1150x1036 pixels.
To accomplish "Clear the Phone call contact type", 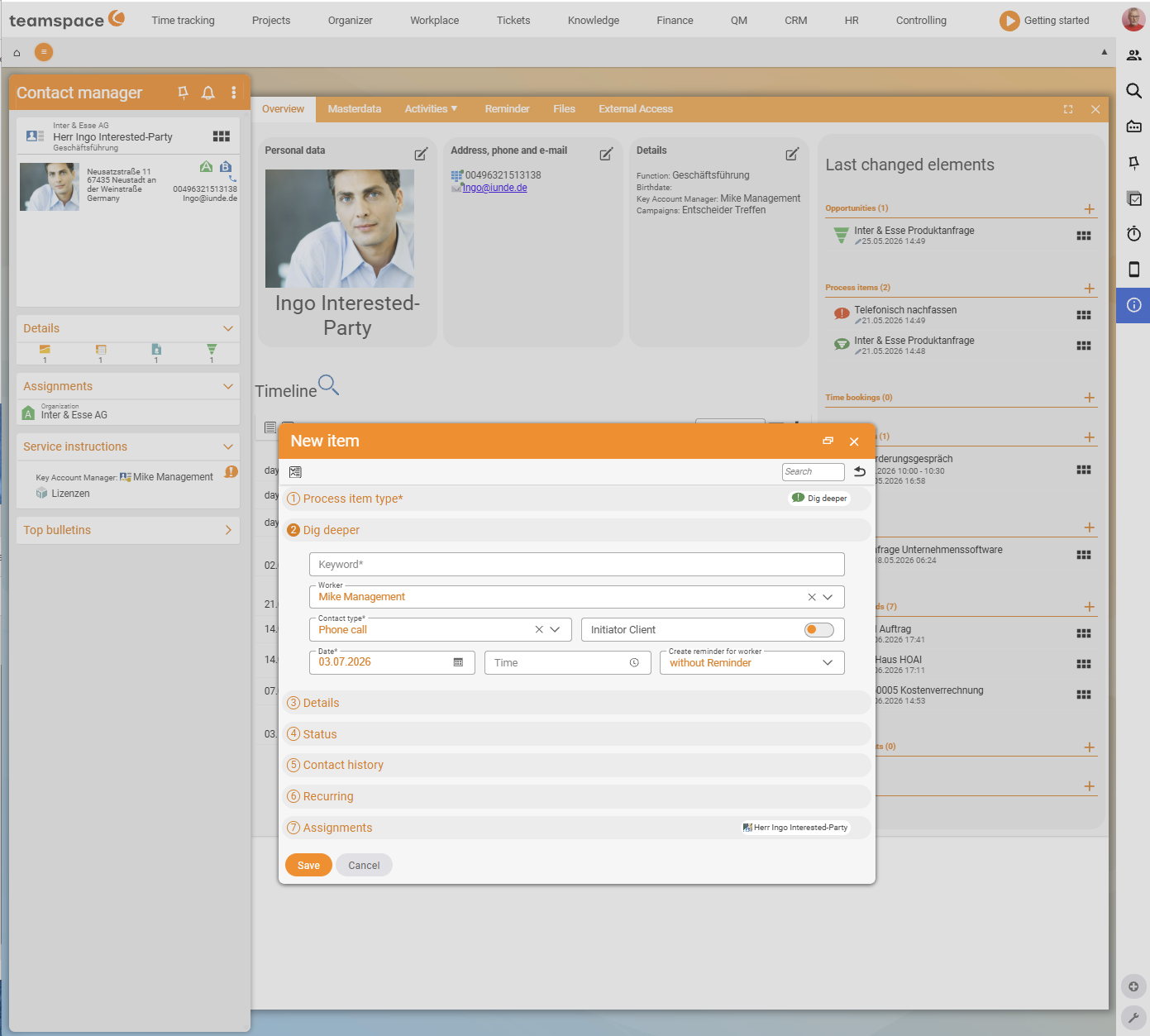I will (539, 630).
